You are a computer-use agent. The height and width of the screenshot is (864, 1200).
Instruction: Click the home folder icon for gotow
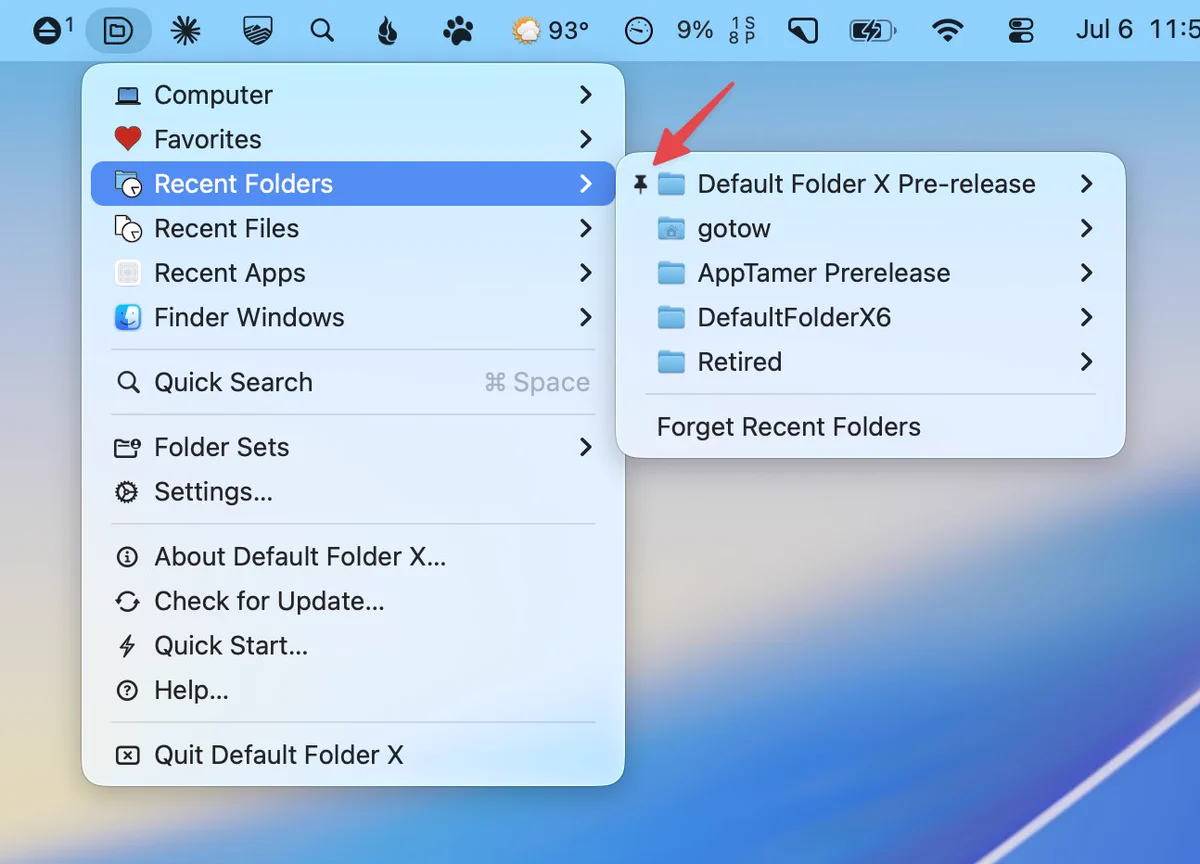[671, 229]
